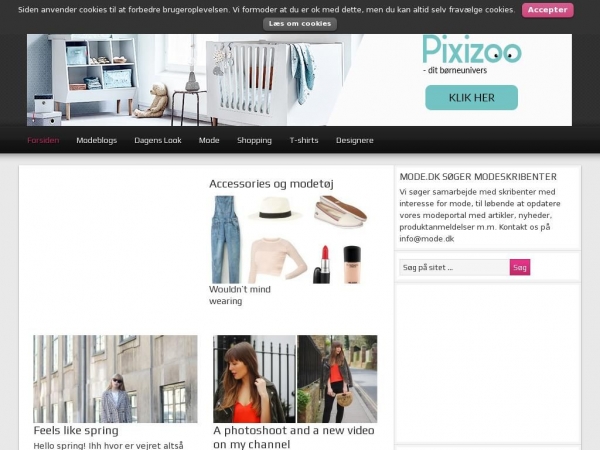
Task: Select the white hat product image
Action: pyautogui.click(x=275, y=209)
